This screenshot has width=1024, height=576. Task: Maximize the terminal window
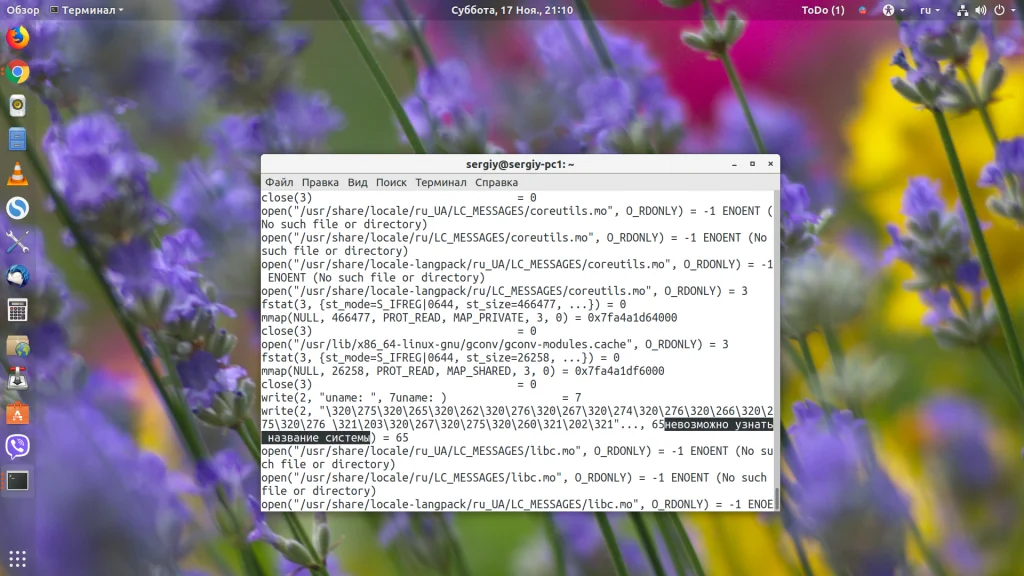click(x=752, y=164)
